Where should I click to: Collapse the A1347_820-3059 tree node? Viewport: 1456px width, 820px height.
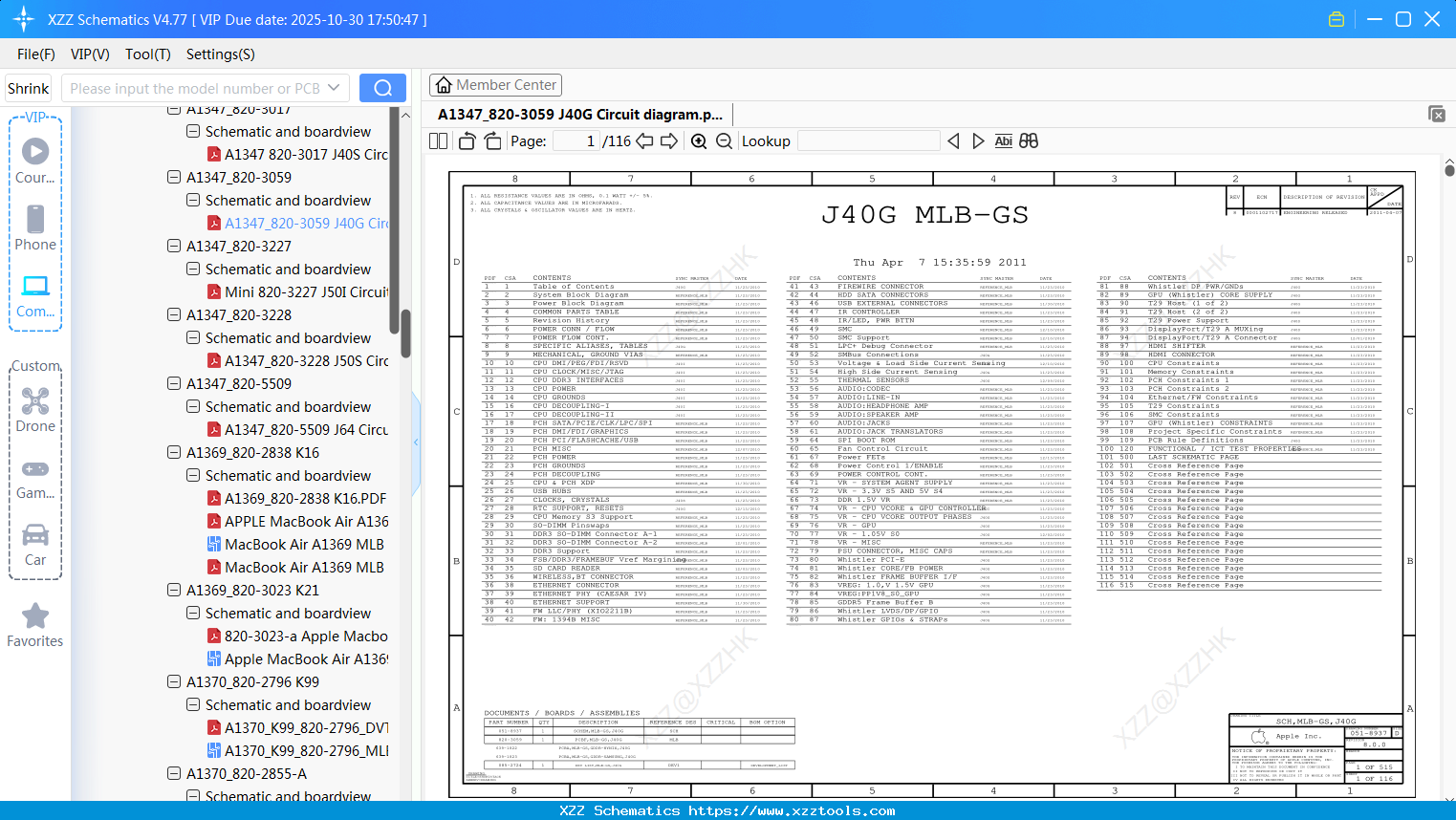point(174,177)
